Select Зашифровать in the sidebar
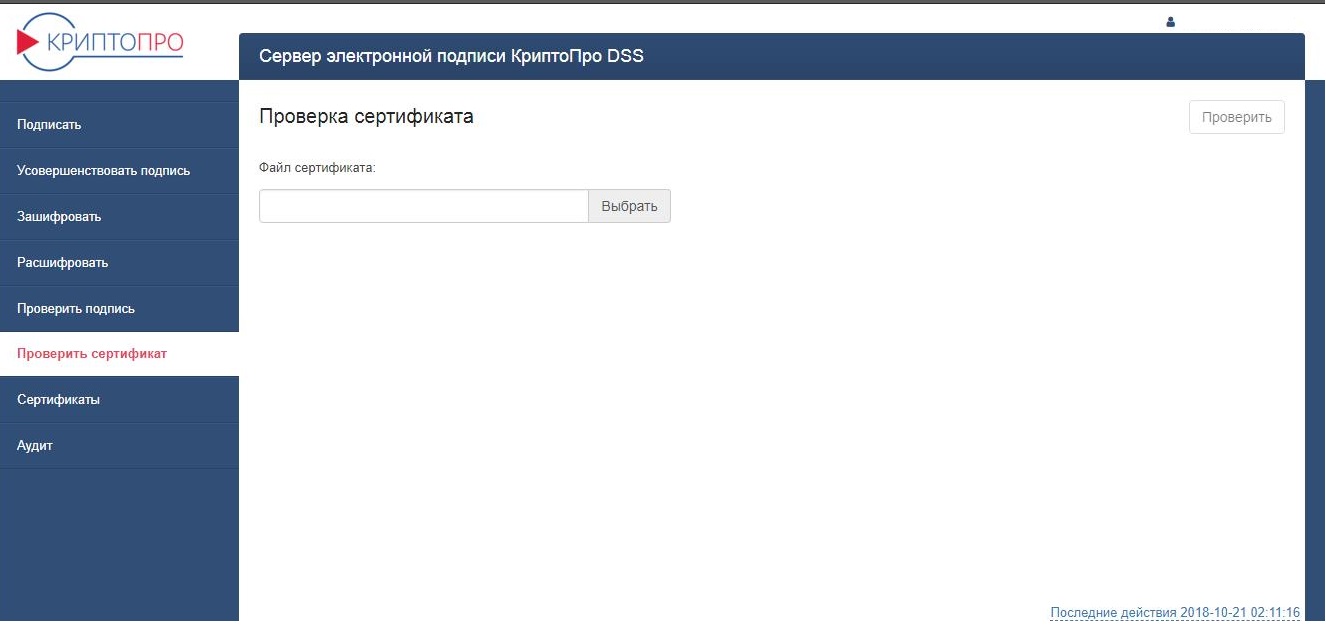Image resolution: width=1326 pixels, height=626 pixels. tap(119, 217)
